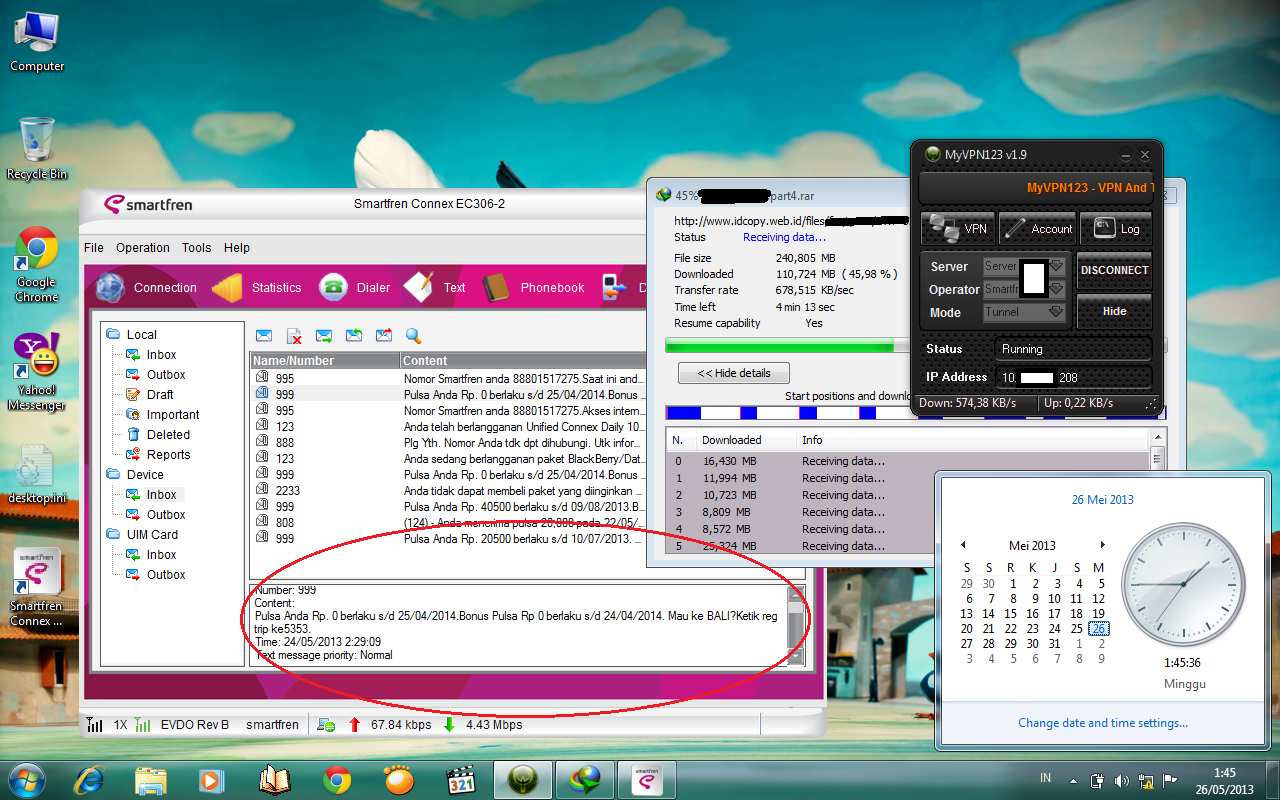The height and width of the screenshot is (800, 1280).
Task: Click the green download arrow in Smartfren status bar
Action: click(449, 724)
